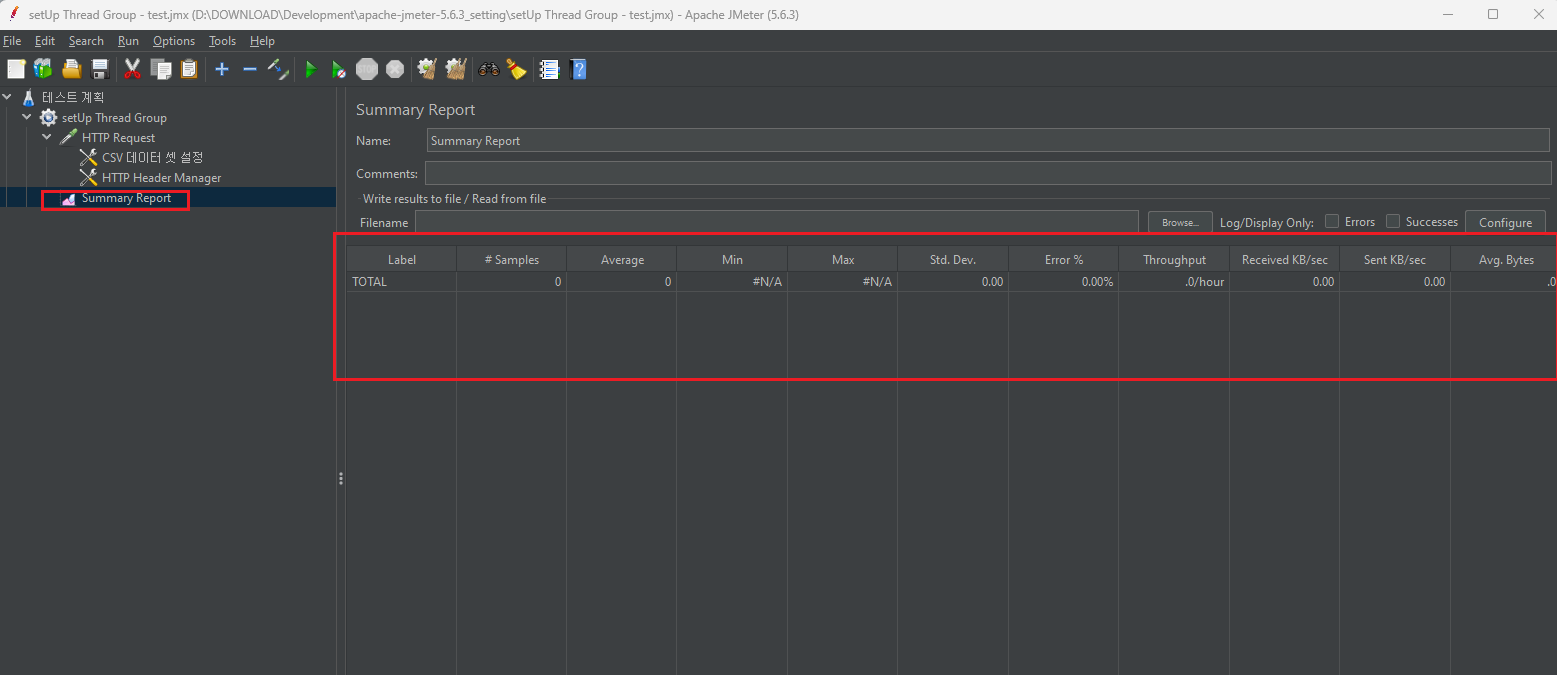Open a test plan file with folder icon
The height and width of the screenshot is (675, 1557).
click(x=71, y=69)
